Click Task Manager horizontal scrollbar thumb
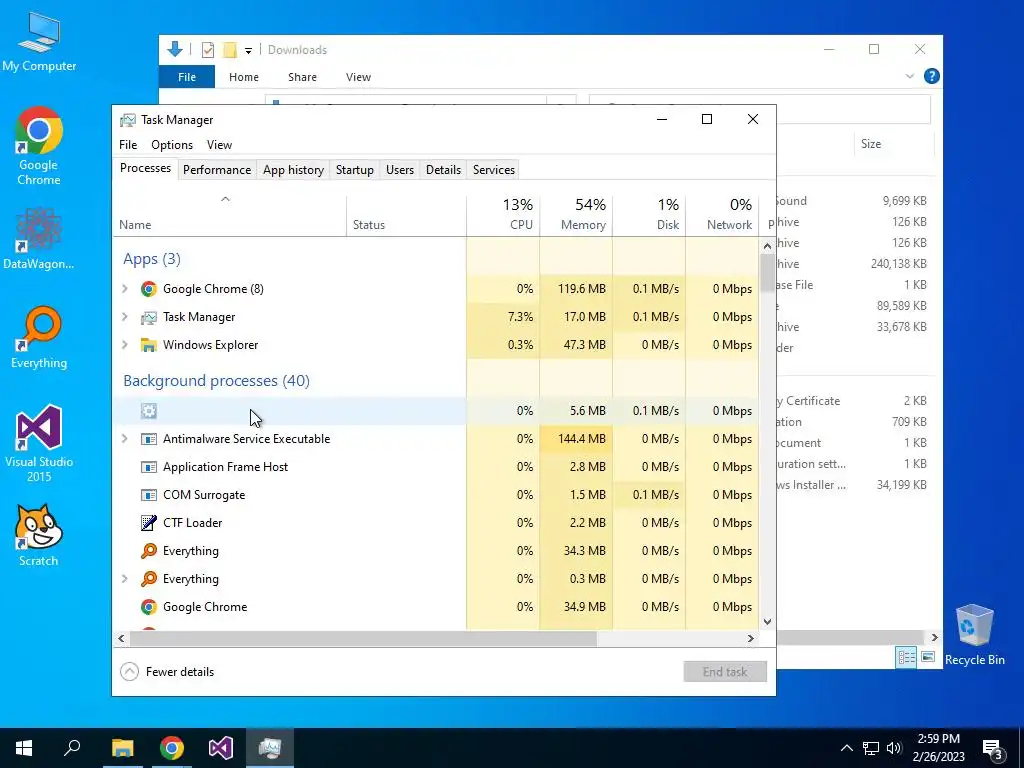The image size is (1024, 768). pos(362,639)
